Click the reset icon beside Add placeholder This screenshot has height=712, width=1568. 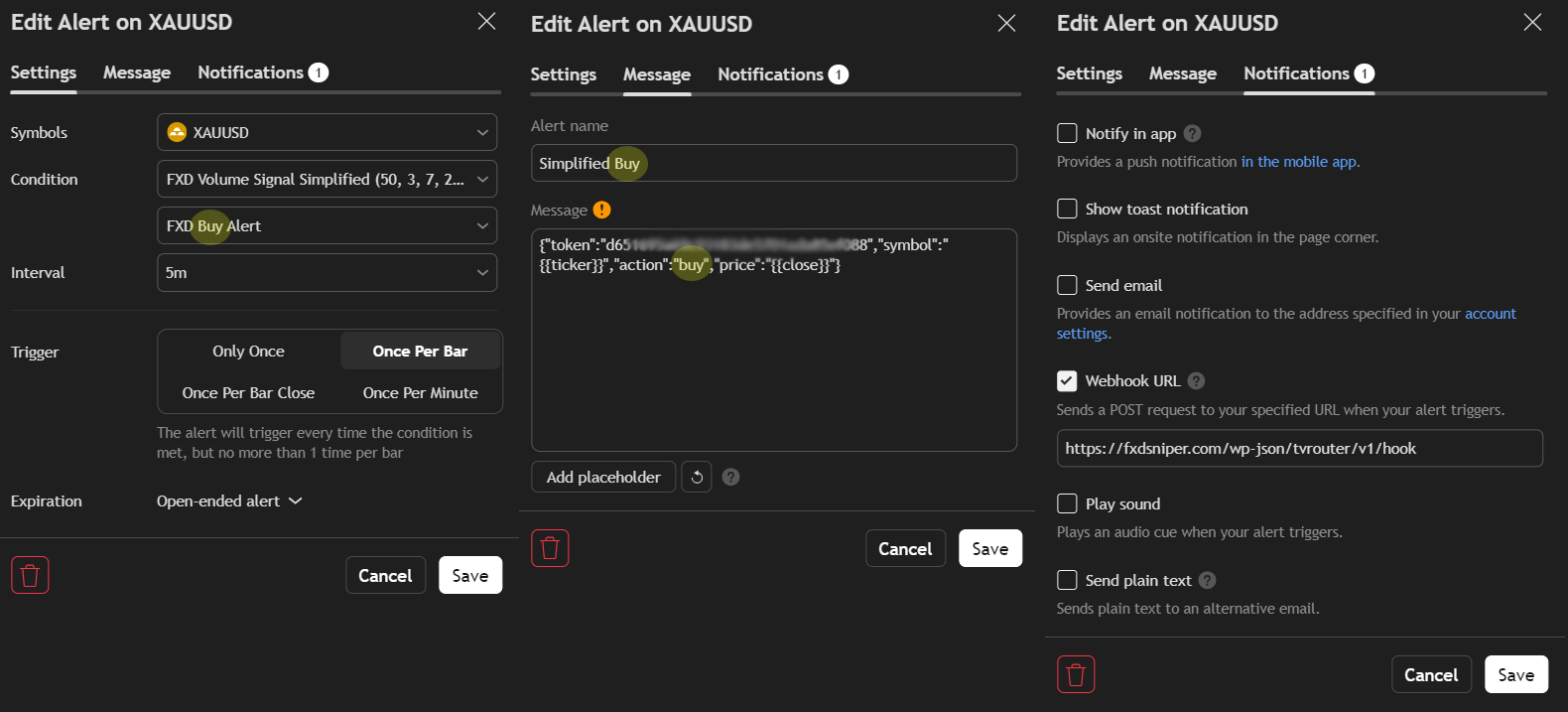click(697, 477)
